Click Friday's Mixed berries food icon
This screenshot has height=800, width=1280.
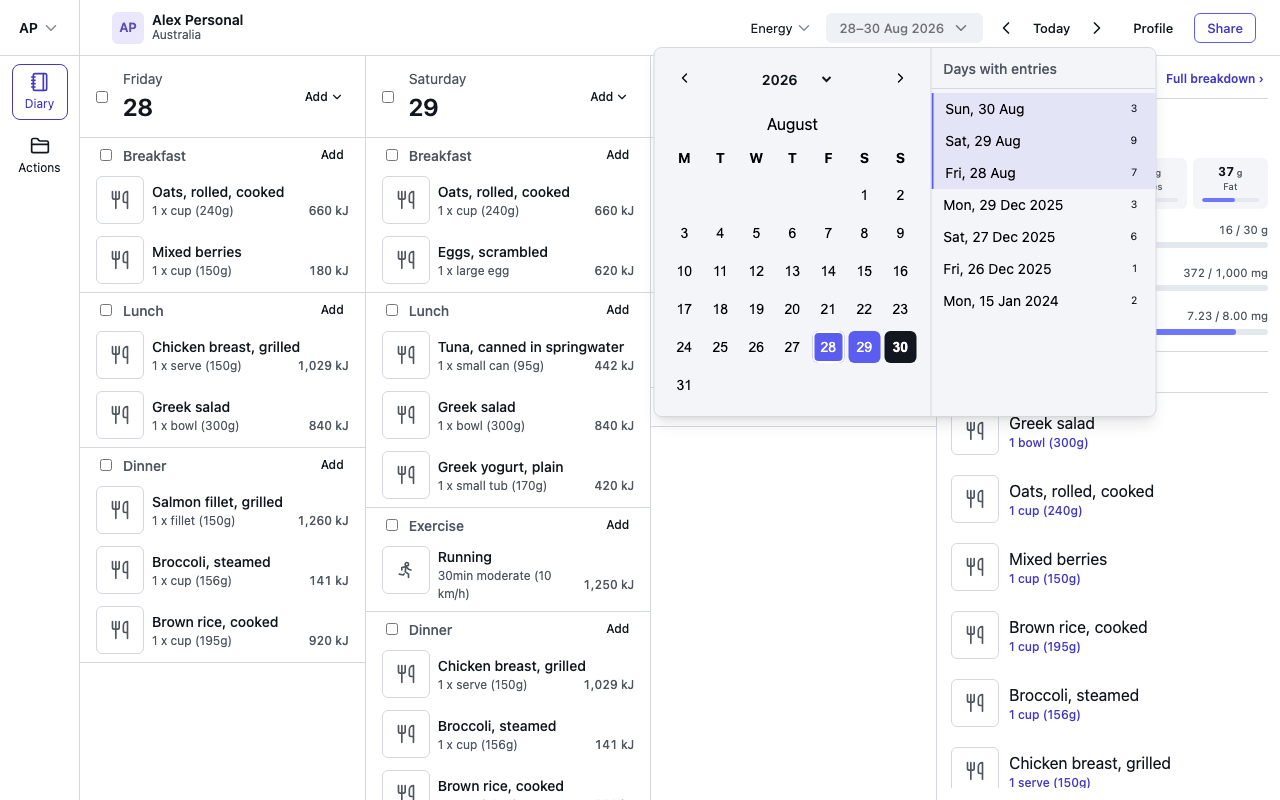point(120,260)
